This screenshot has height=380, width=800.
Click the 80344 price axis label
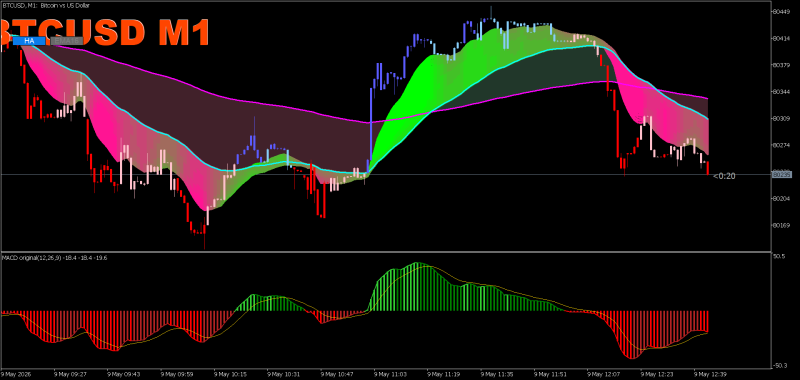(x=782, y=92)
